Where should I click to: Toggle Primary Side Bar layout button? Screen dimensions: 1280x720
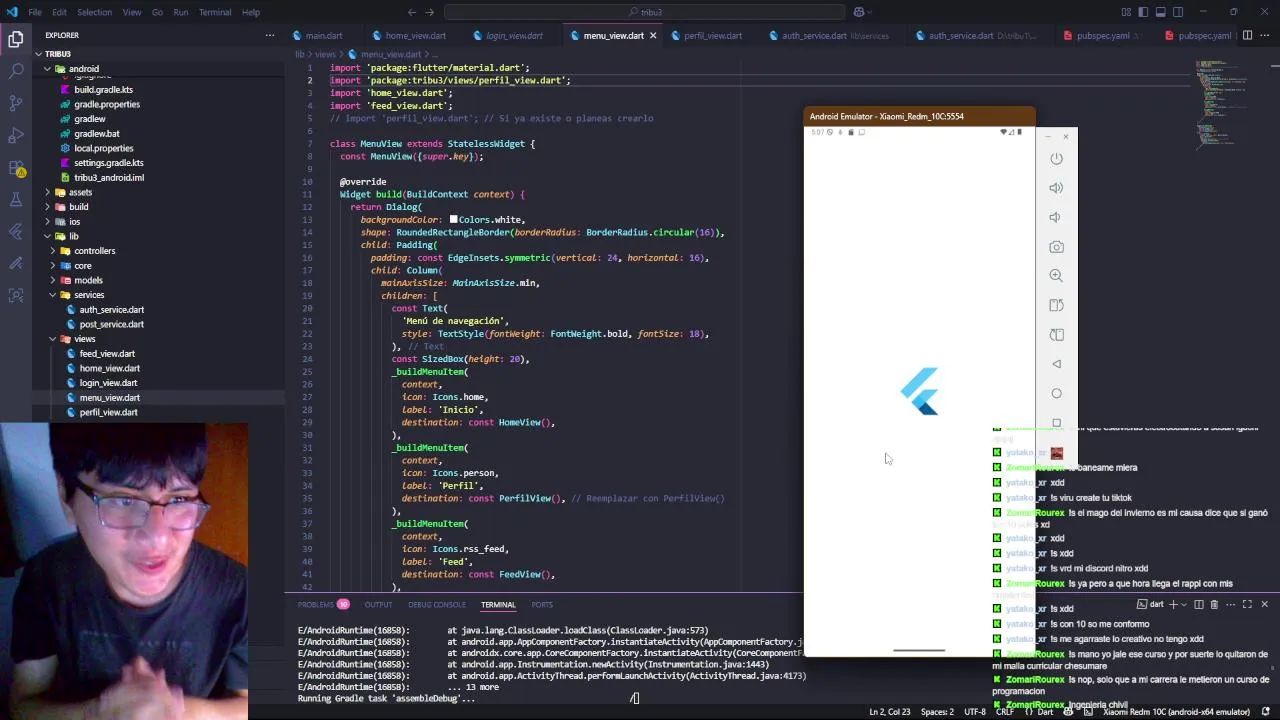(1143, 12)
